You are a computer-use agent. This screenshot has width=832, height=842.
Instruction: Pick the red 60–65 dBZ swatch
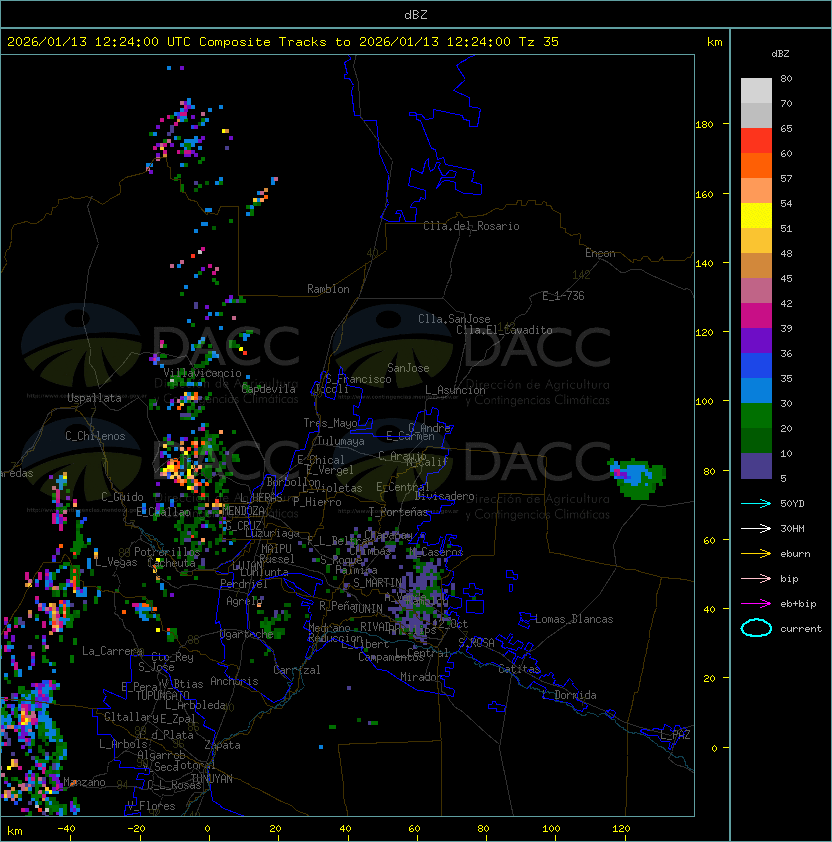[x=756, y=141]
